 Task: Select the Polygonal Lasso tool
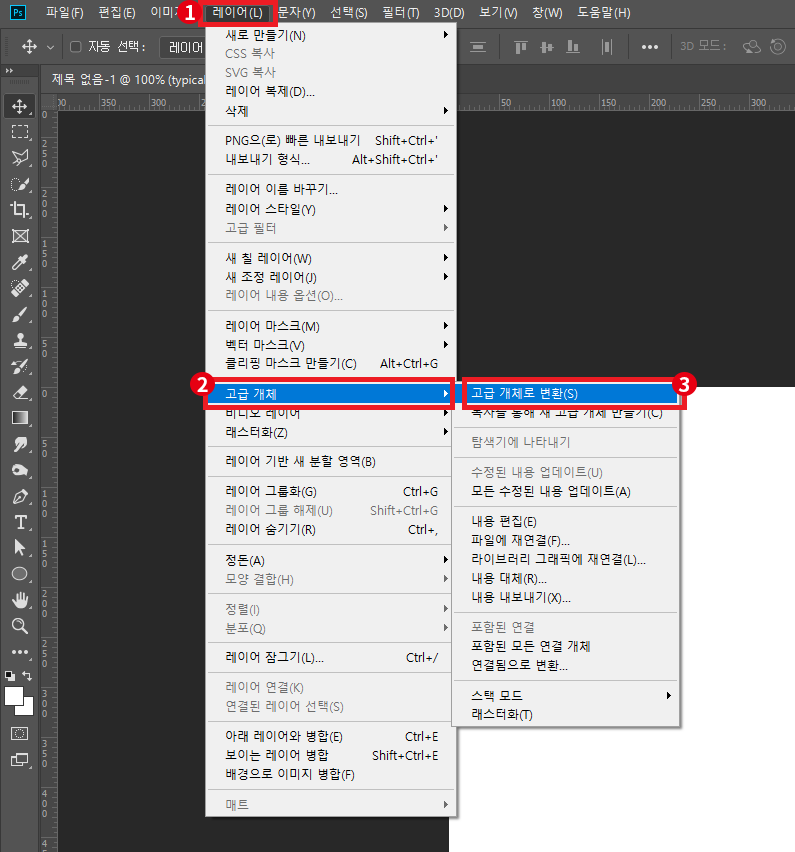pos(20,158)
